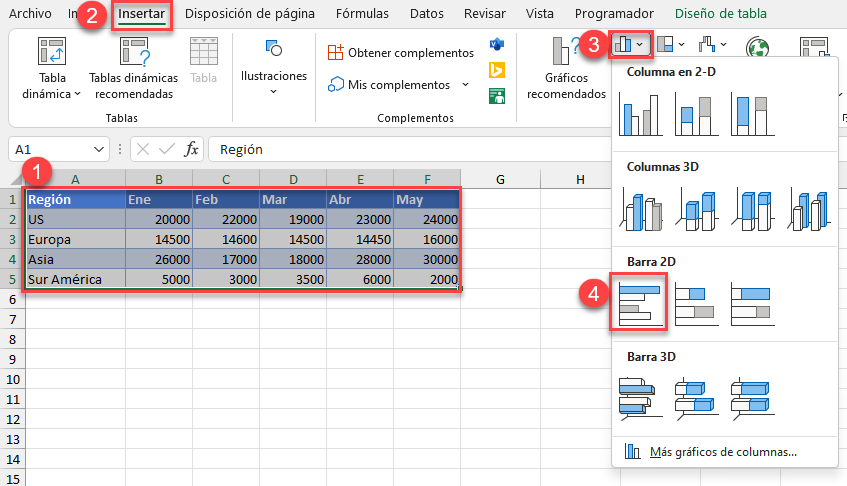Open the Programador tab

click(x=614, y=14)
